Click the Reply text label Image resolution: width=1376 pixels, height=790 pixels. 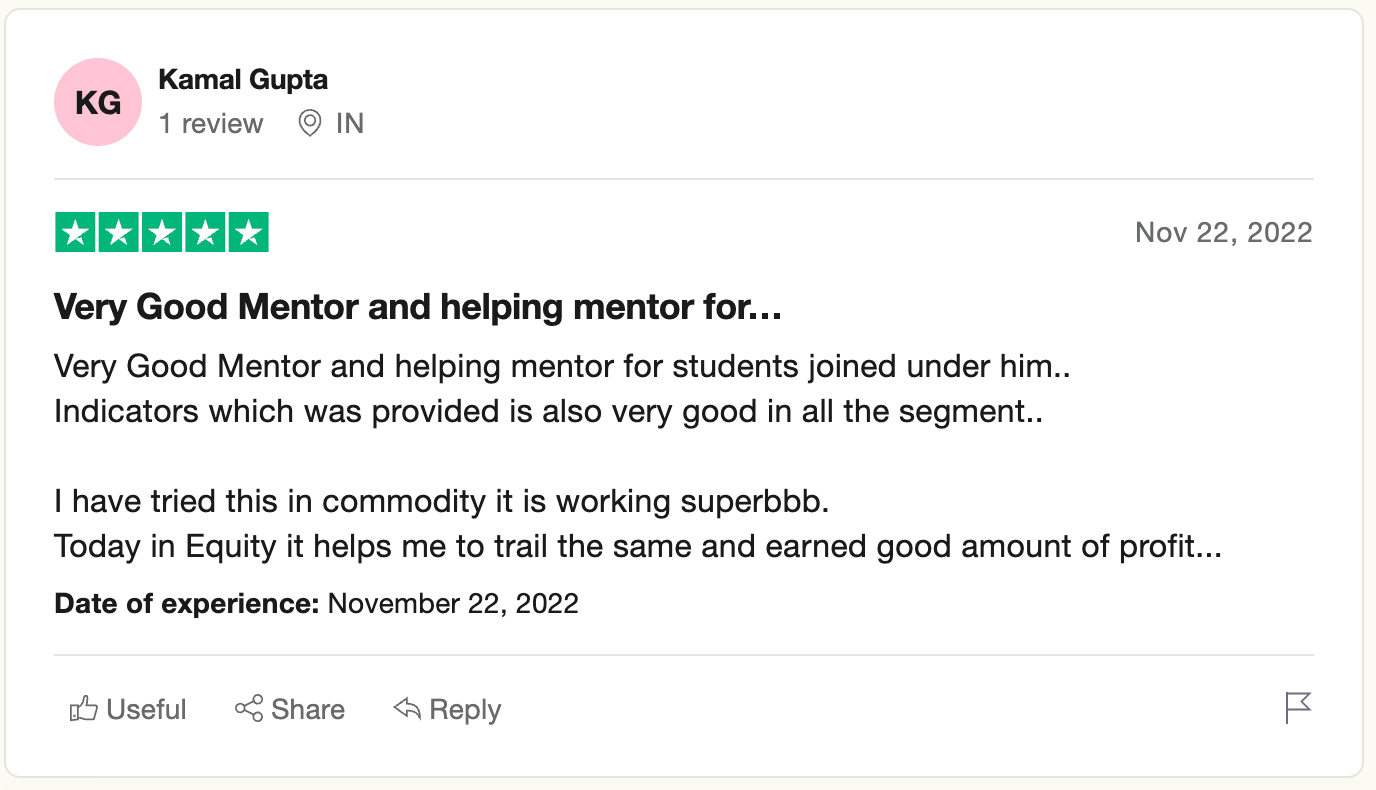pyautogui.click(x=465, y=710)
